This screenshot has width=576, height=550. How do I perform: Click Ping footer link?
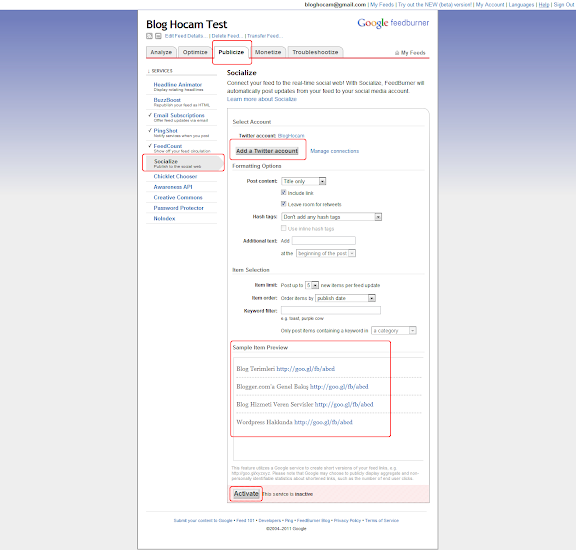click(x=289, y=521)
